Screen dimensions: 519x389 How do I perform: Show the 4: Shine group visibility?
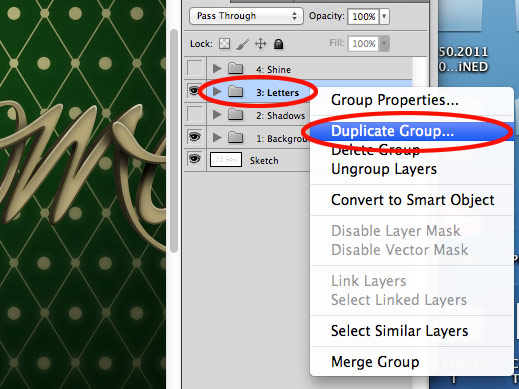195,68
